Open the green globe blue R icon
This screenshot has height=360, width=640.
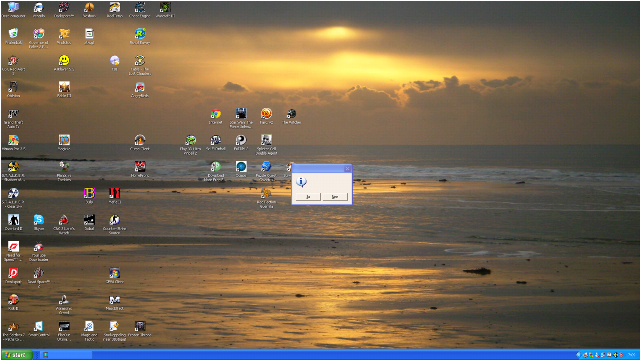(x=140, y=33)
